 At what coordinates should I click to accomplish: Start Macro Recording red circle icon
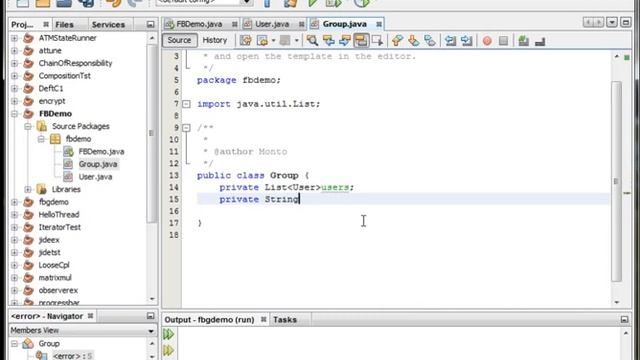(487, 41)
